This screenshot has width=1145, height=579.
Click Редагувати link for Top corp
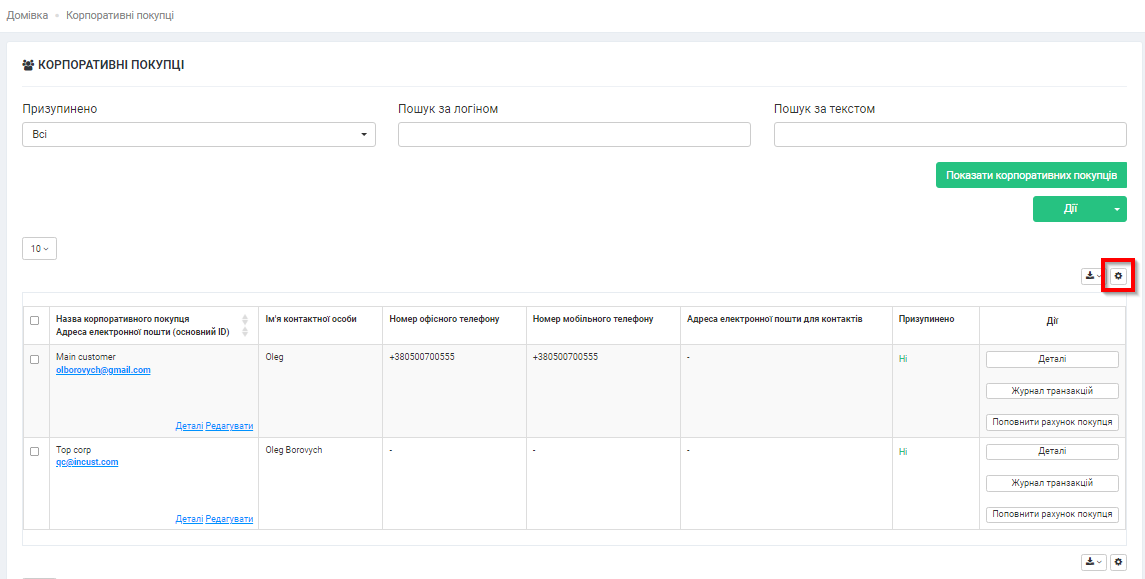229,519
